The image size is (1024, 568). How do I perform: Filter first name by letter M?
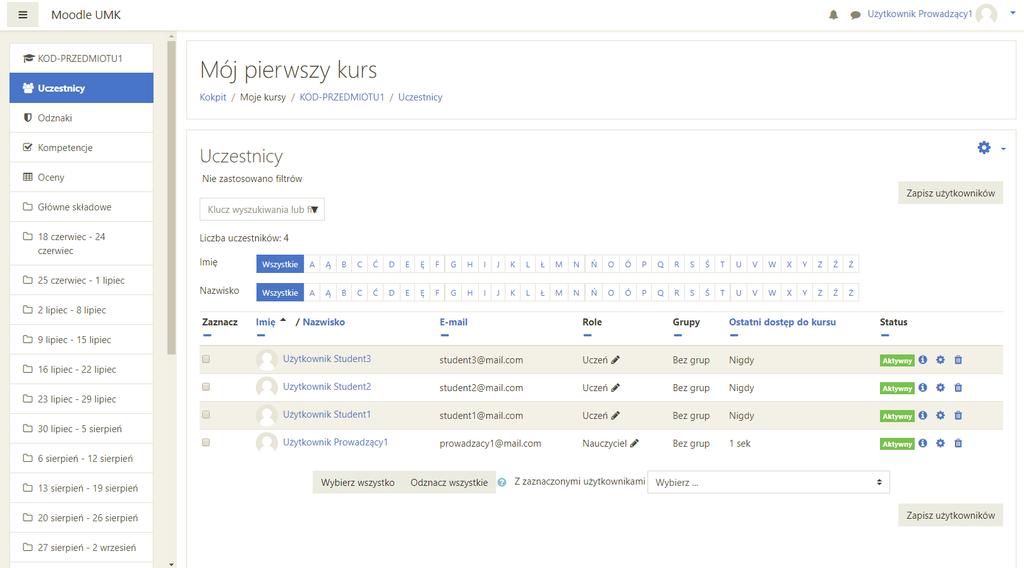pyautogui.click(x=558, y=264)
